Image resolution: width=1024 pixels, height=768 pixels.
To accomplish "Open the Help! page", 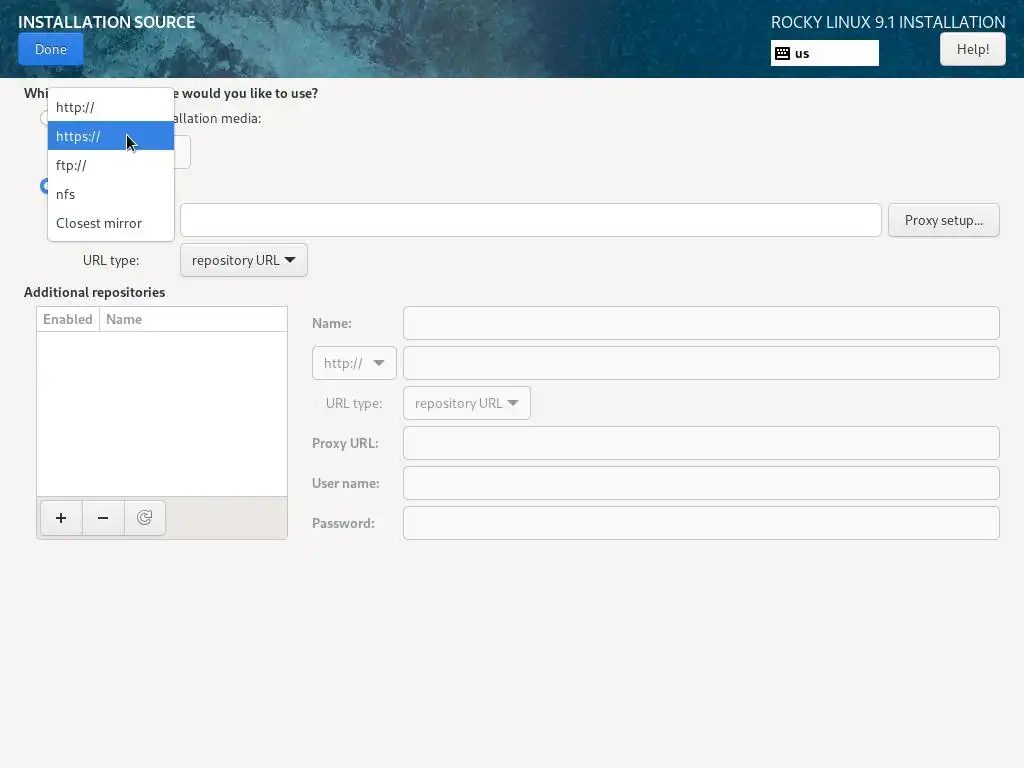I will pyautogui.click(x=972, y=50).
